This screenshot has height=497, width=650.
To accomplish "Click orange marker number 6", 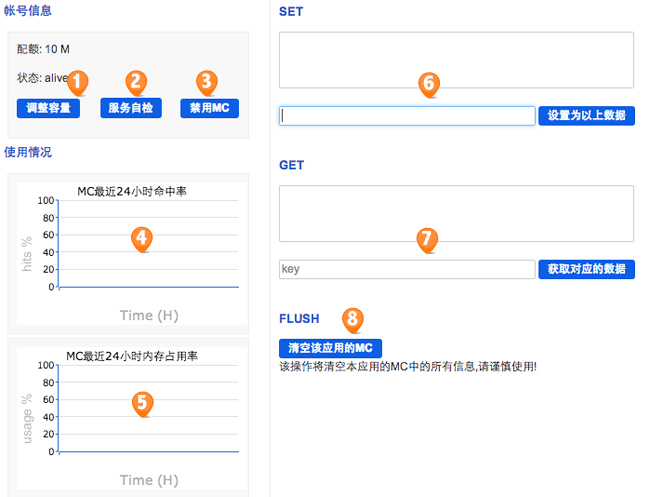I will [428, 83].
